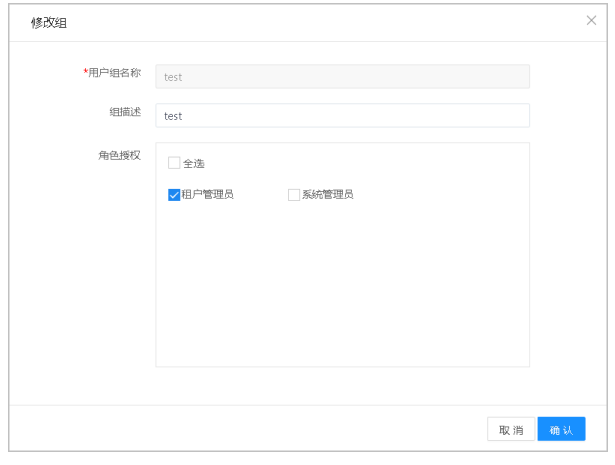The image size is (615, 465).
Task: Check the 全选 checkbox
Action: coord(174,163)
